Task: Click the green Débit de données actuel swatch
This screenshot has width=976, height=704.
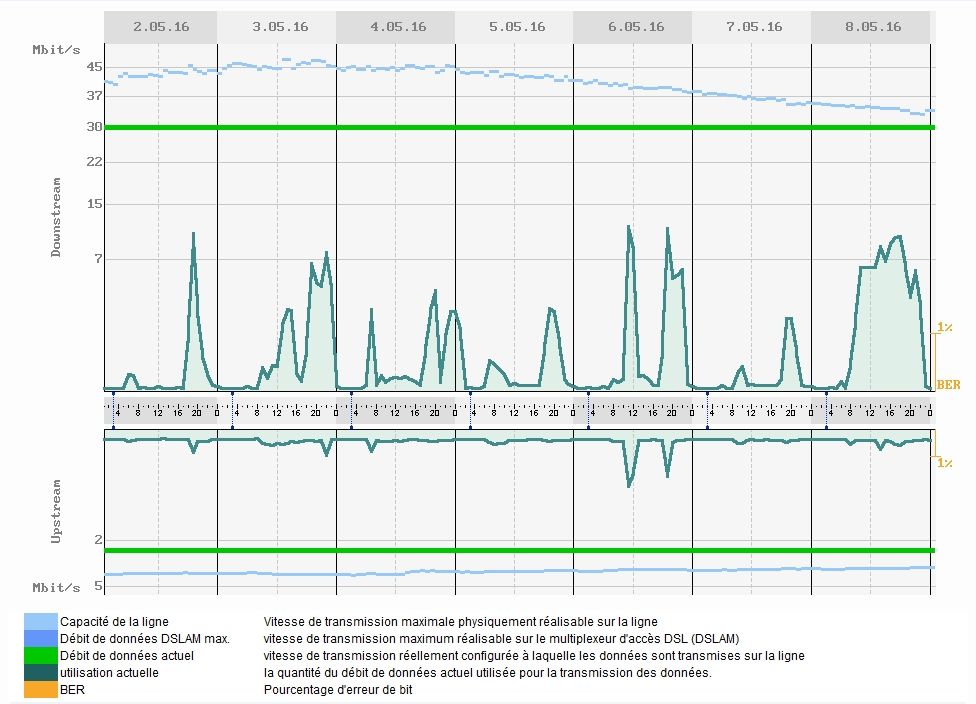Action: coord(41,655)
